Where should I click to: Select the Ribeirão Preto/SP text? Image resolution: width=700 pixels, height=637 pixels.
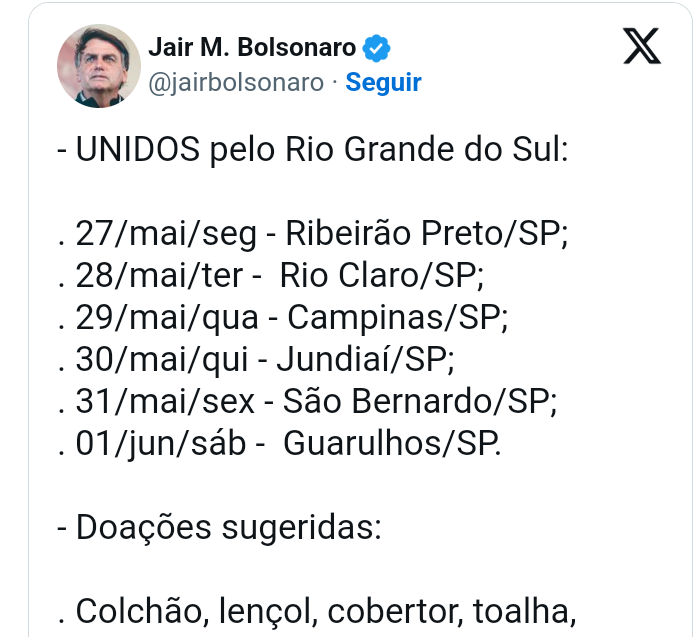426,233
